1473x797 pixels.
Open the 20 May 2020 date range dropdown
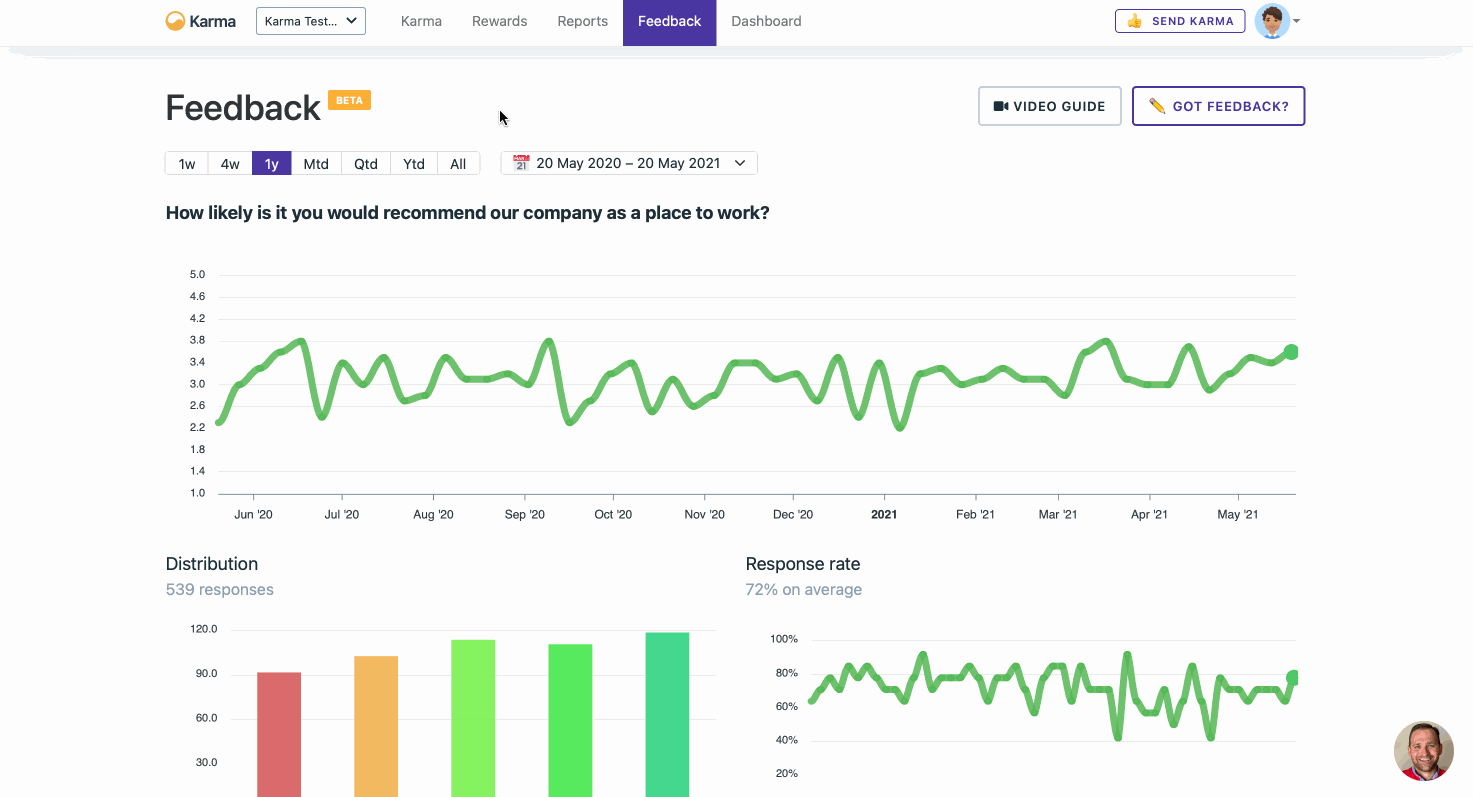(x=629, y=163)
